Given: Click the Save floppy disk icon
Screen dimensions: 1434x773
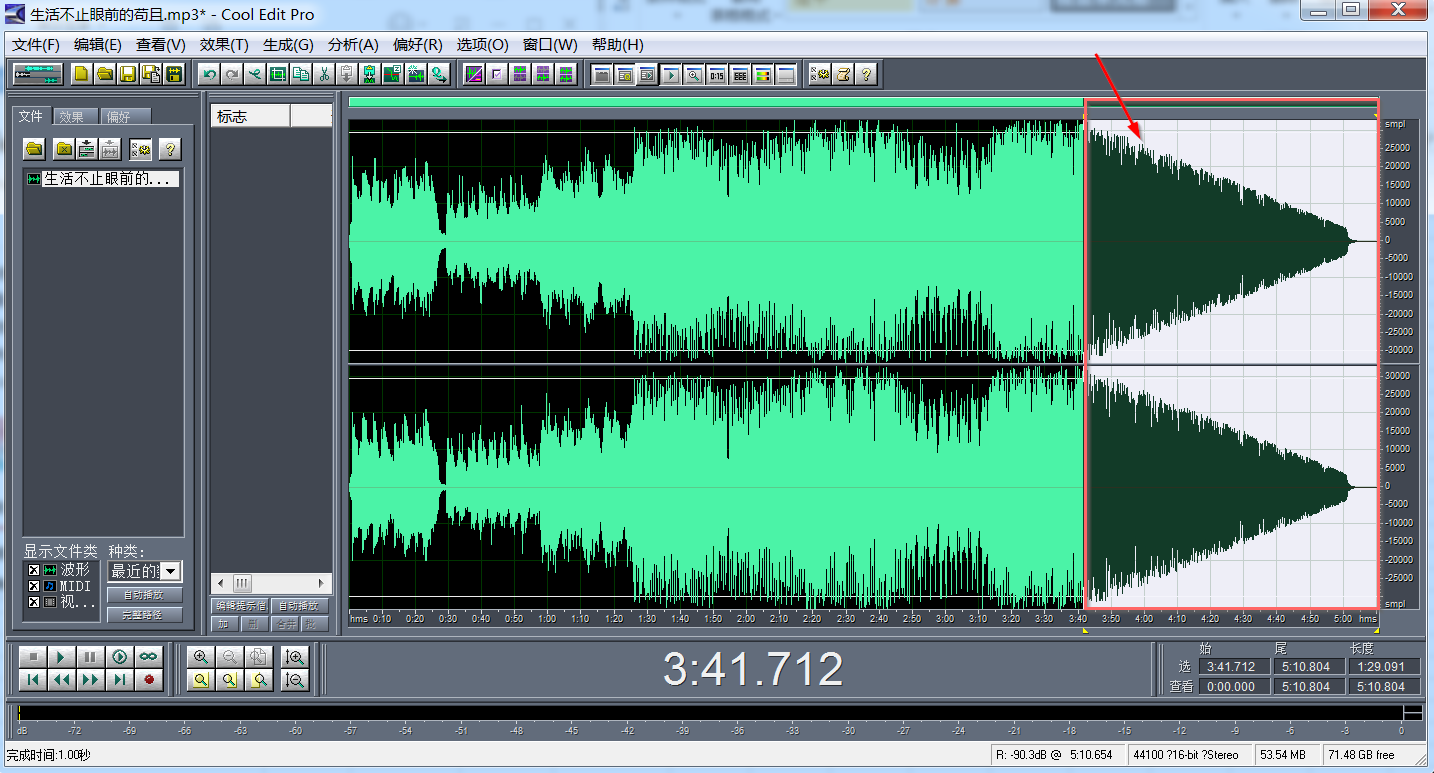Looking at the screenshot, I should pos(128,74).
